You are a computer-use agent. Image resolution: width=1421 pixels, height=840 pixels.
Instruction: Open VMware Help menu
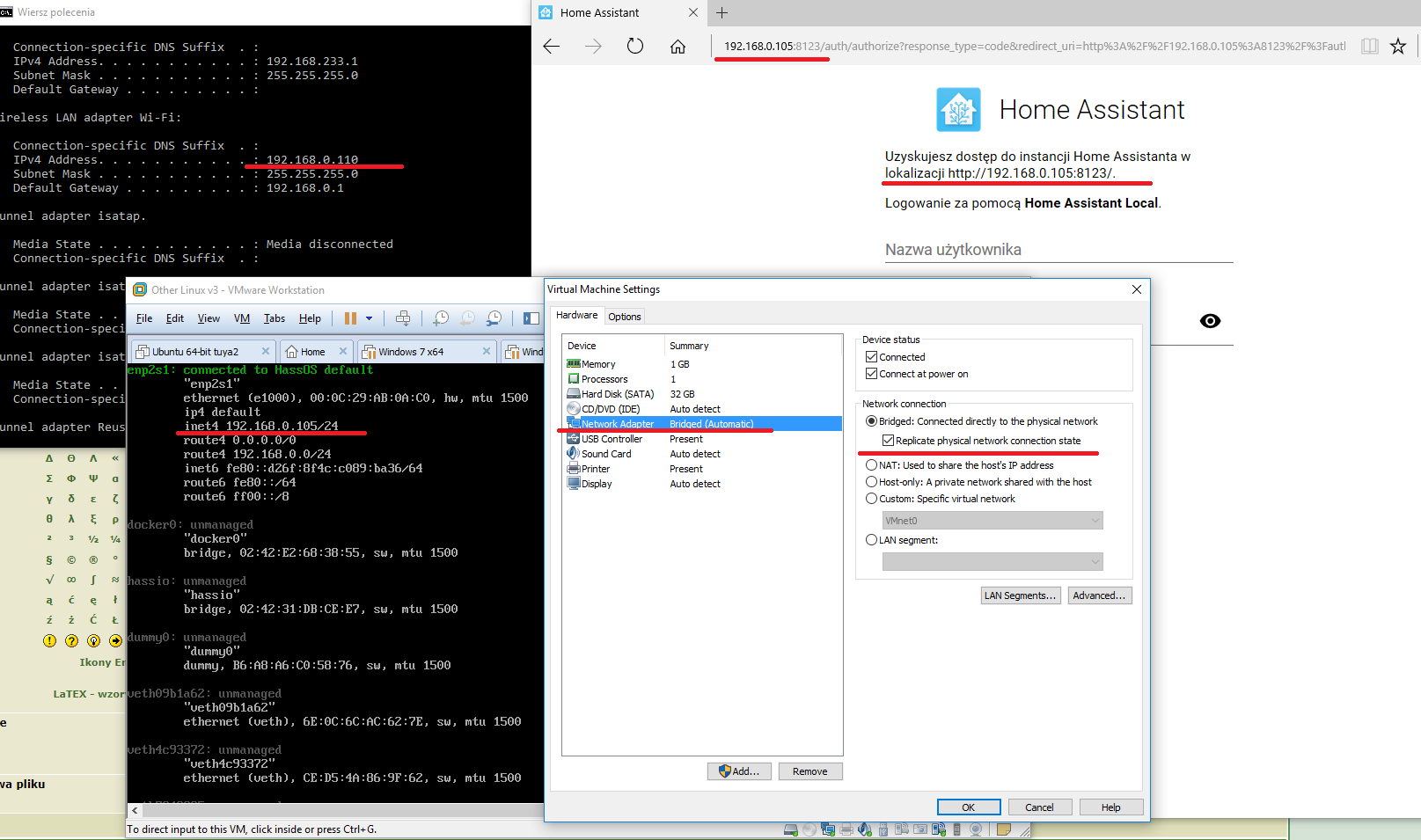[310, 318]
